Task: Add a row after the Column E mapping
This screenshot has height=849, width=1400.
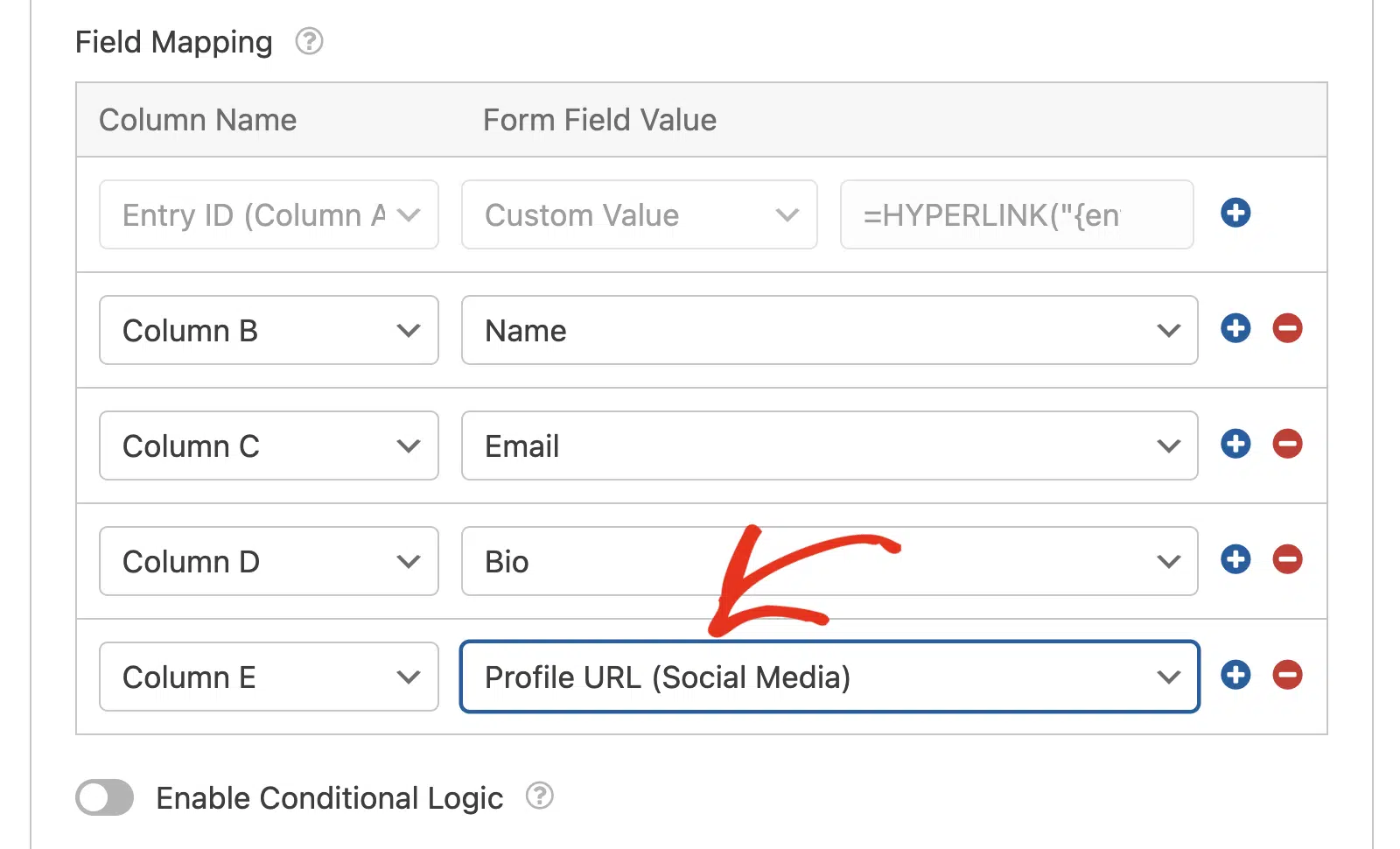Action: click(1235, 675)
